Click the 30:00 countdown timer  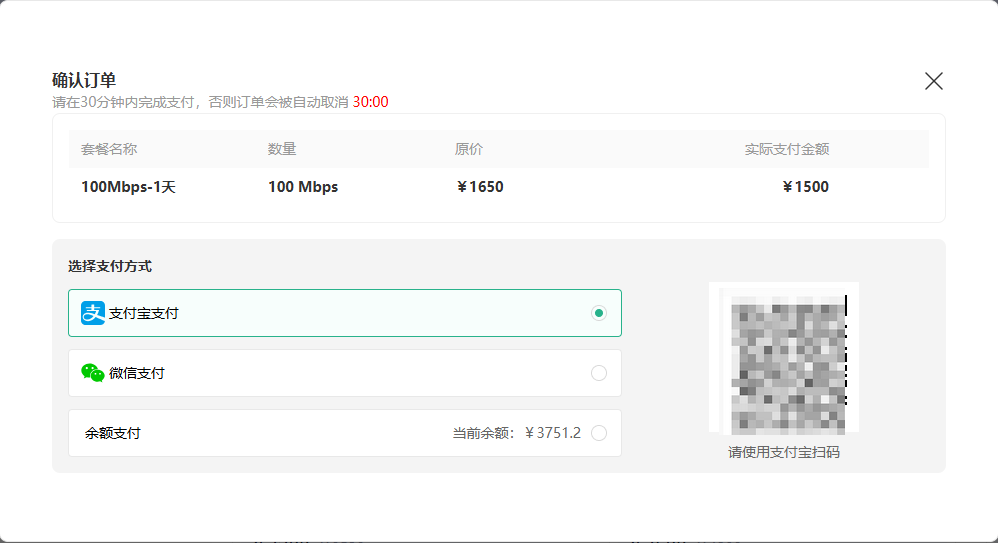tap(370, 102)
